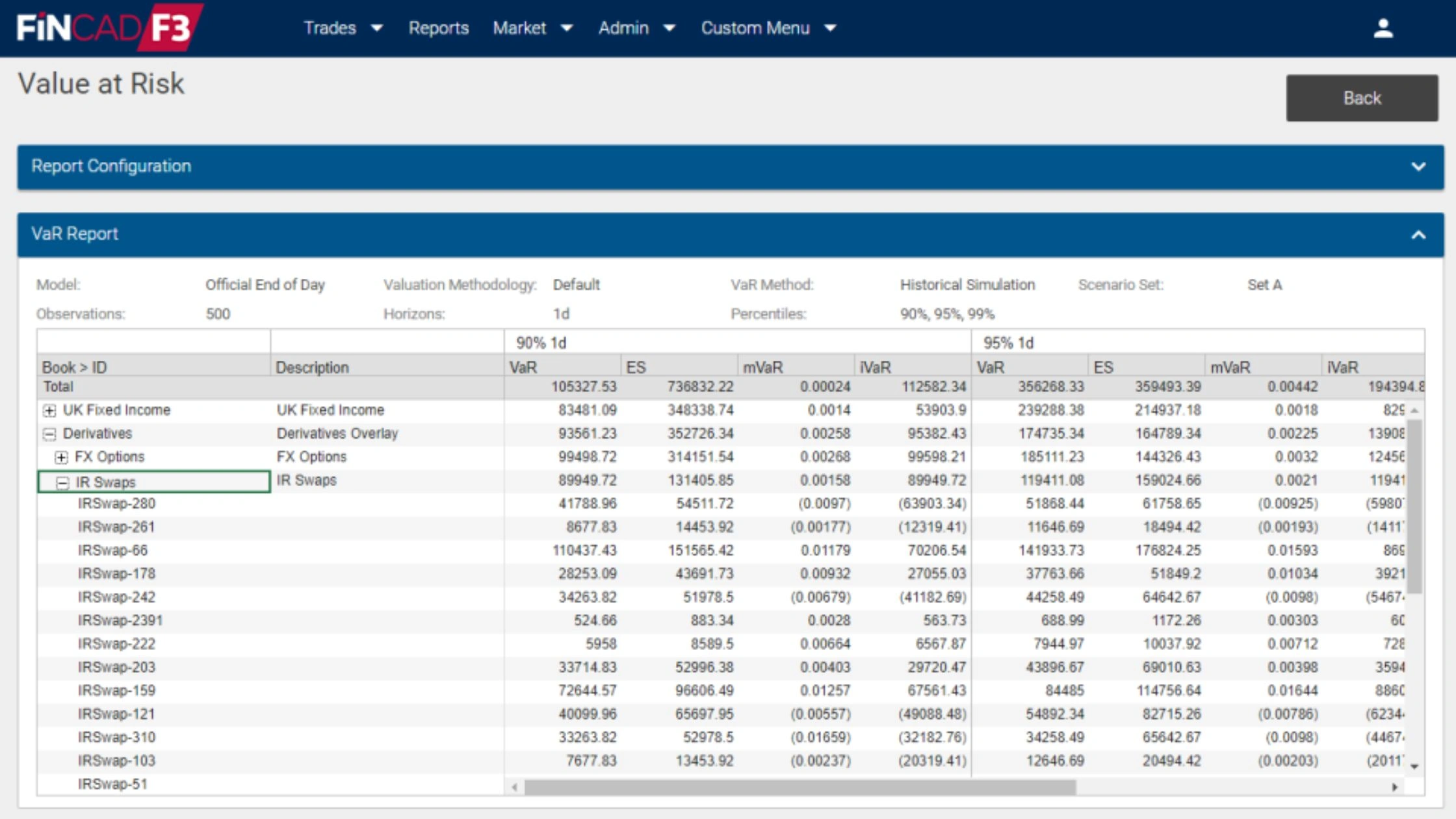Click the horizontal scrollbar thumb
Viewport: 1456px width, 819px height.
(799, 787)
